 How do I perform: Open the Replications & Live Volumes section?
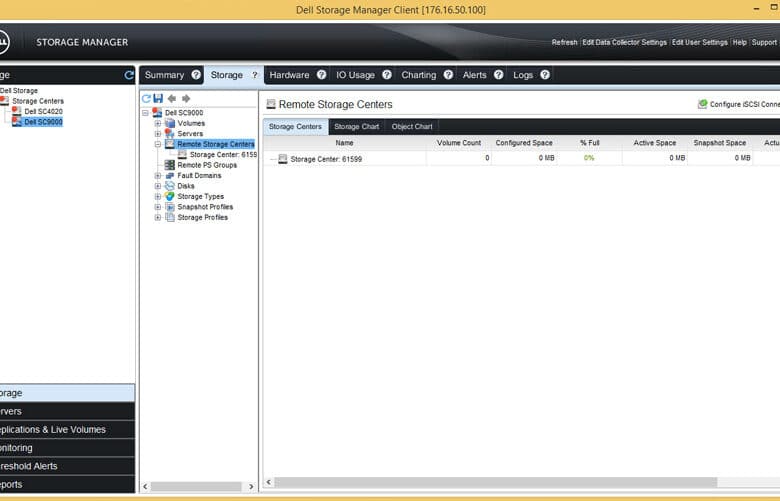coord(67,429)
